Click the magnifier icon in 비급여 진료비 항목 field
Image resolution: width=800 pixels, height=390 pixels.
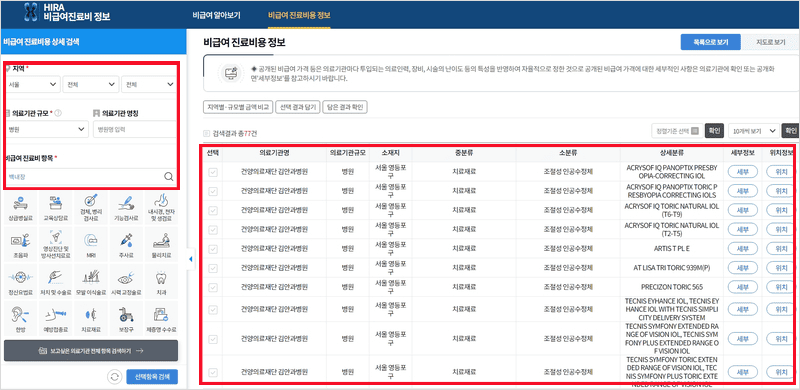point(168,177)
